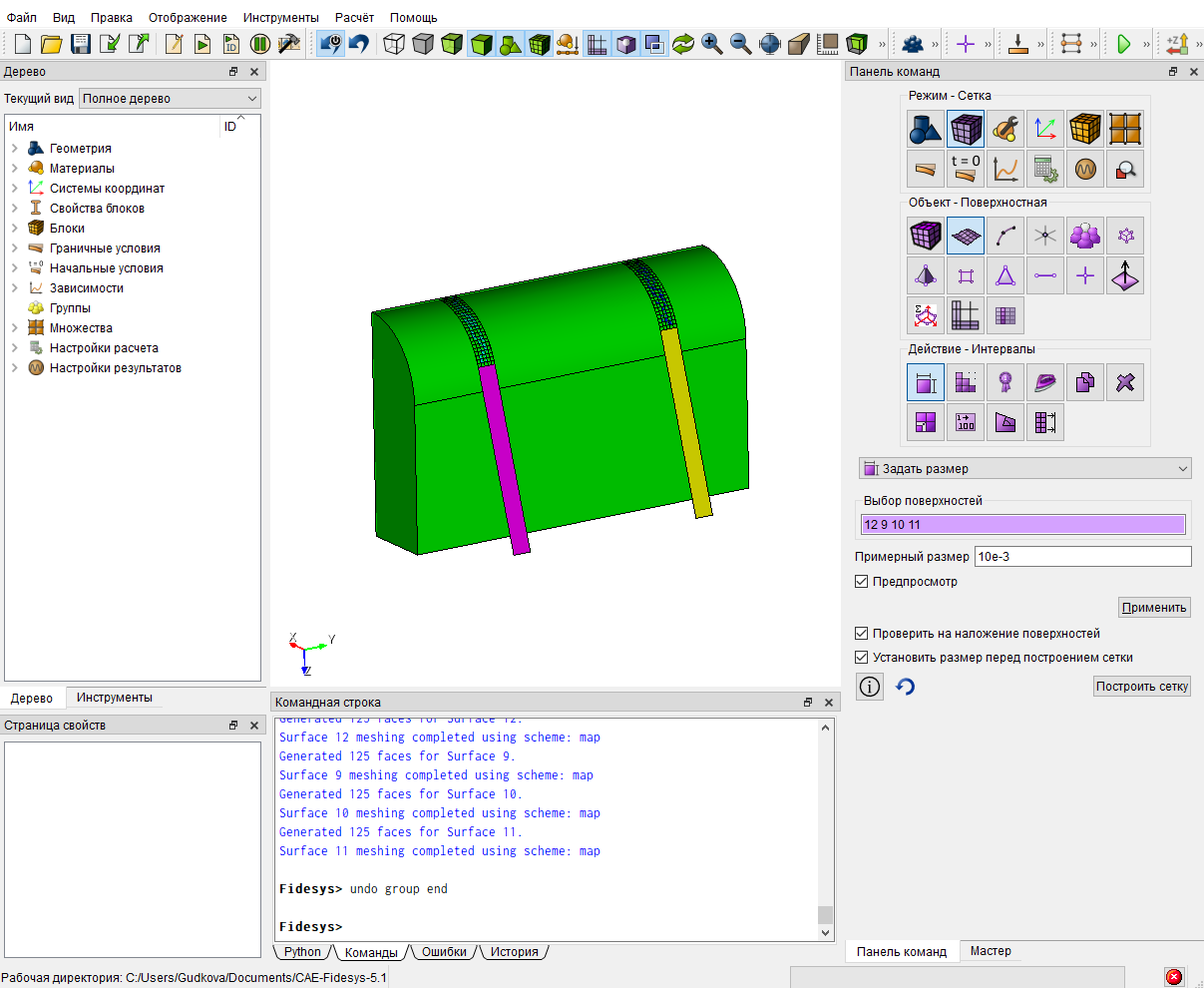Save with the floppy disk icon
Screen dimensions: 1204x988
coord(81,44)
